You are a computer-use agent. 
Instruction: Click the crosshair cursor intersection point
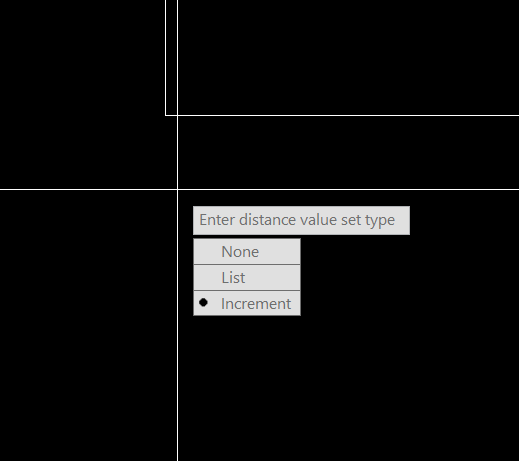(x=178, y=189)
